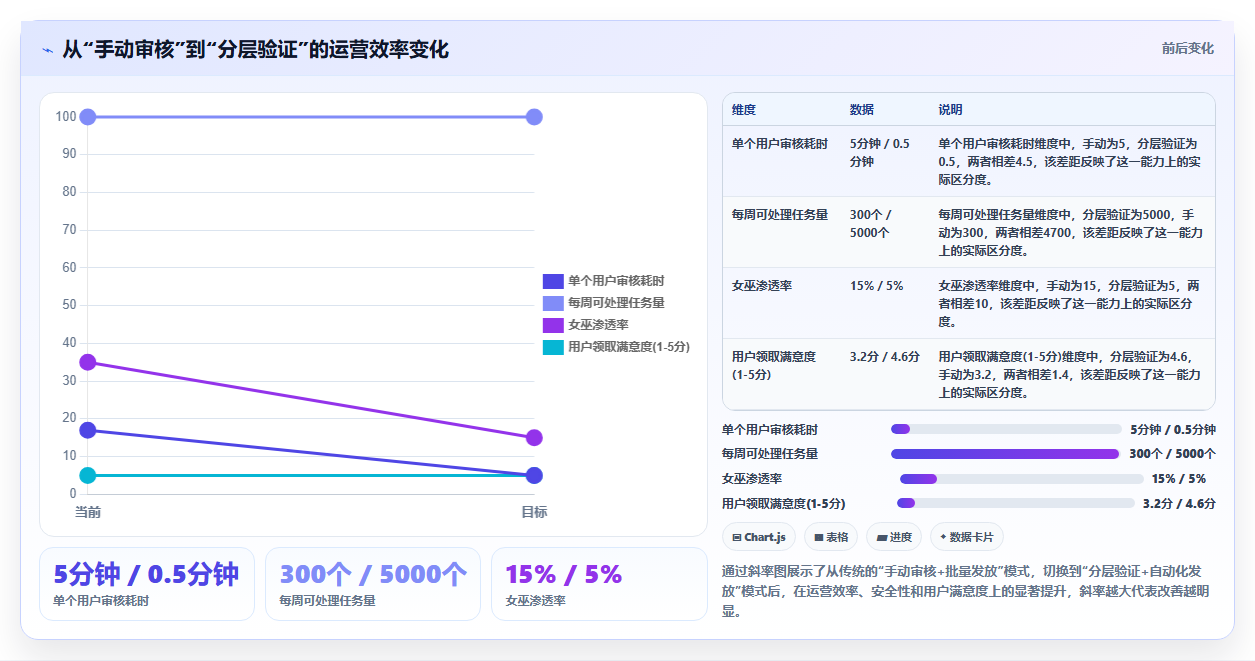Click the 目标 x-axis label
This screenshot has width=1255, height=661.
tap(534, 512)
